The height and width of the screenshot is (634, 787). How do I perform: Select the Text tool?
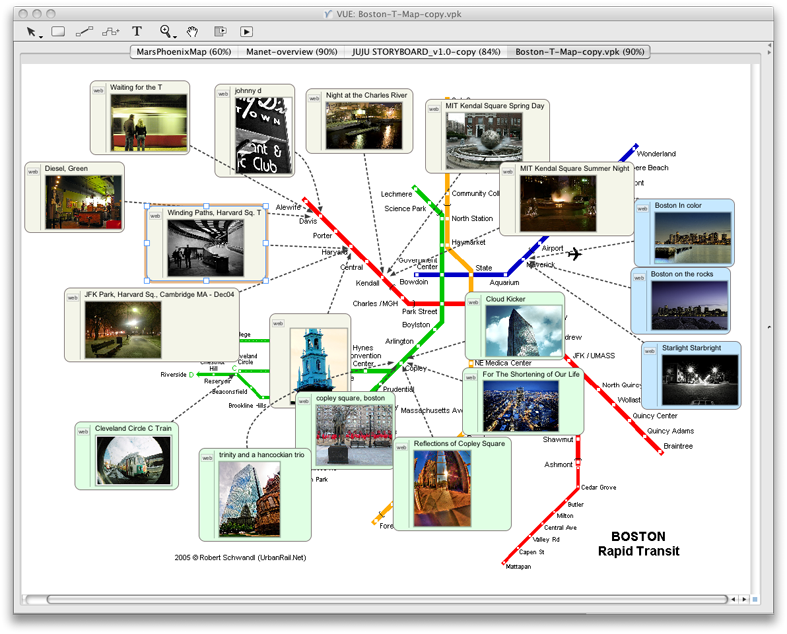(x=137, y=31)
